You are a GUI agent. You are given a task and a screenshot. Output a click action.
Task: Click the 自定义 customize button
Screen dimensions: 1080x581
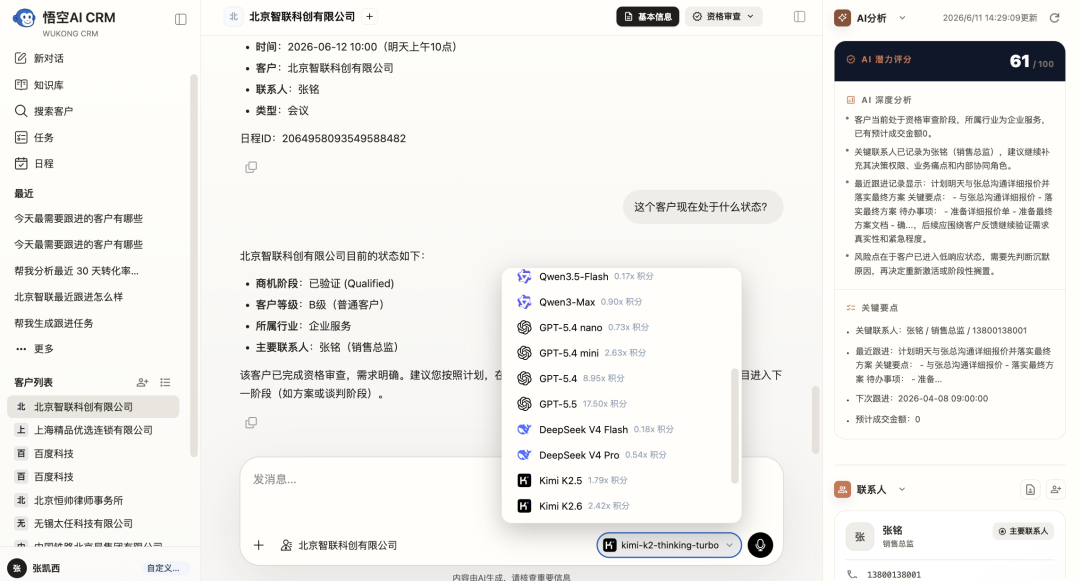tap(164, 568)
